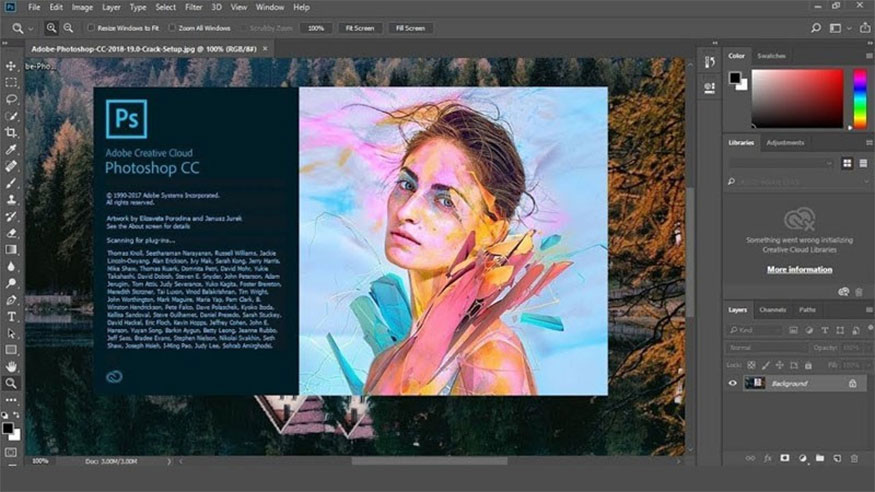Viewport: 875px width, 492px height.
Task: Select the Healing Brush tool
Action: point(11,166)
